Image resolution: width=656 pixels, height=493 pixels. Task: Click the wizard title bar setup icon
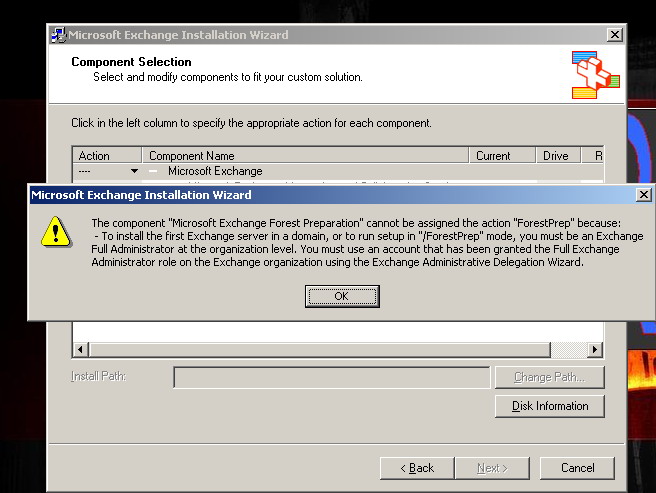[58, 35]
